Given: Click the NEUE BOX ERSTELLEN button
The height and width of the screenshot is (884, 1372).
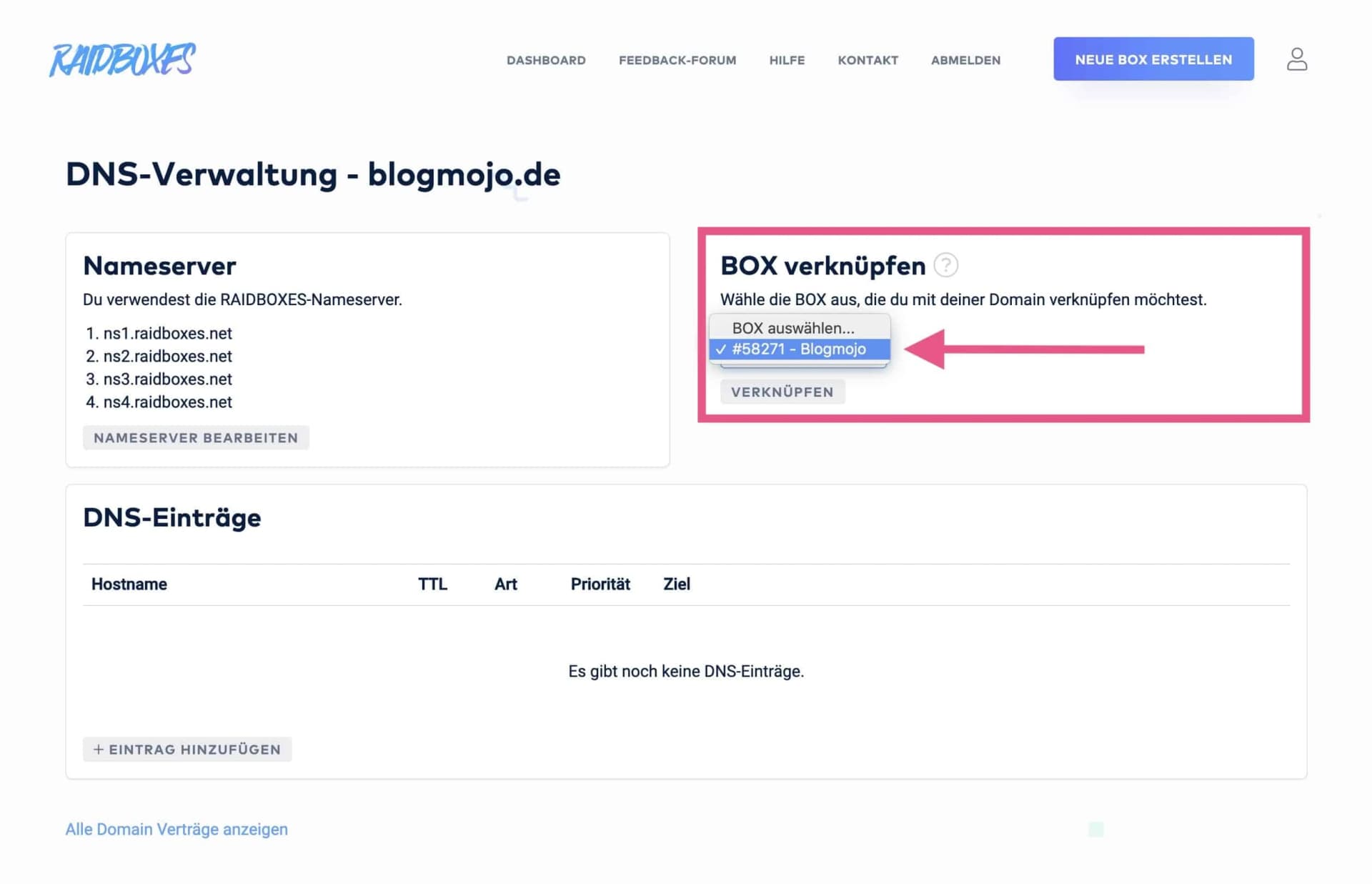Looking at the screenshot, I should pos(1153,59).
